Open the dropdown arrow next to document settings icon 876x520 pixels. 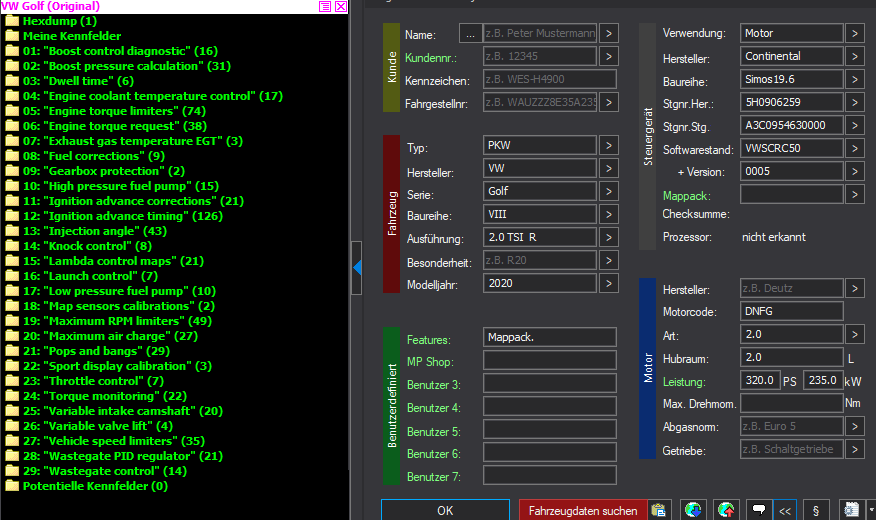tap(870, 510)
